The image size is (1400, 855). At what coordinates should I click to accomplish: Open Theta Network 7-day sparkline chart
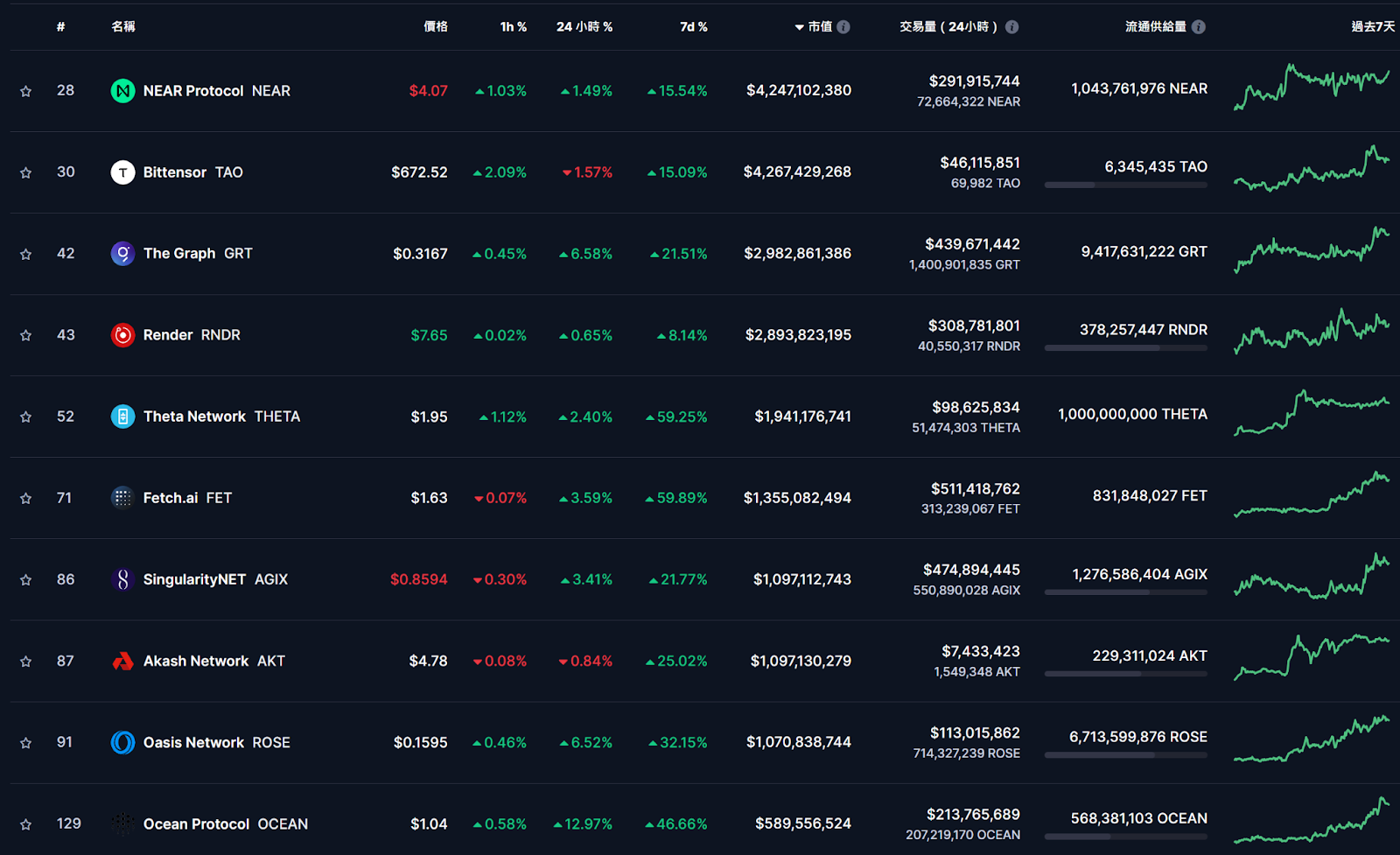click(x=1312, y=412)
